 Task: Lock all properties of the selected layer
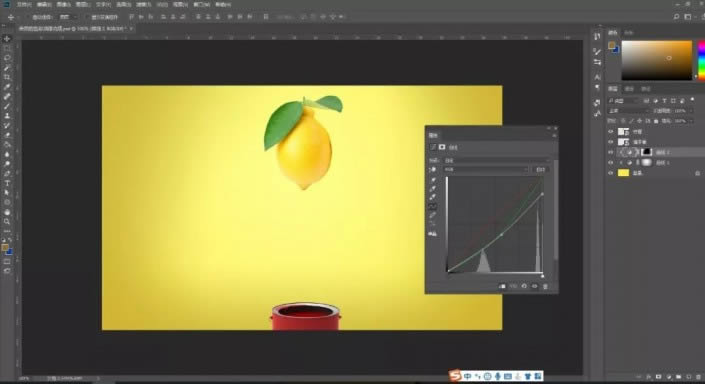click(x=656, y=121)
